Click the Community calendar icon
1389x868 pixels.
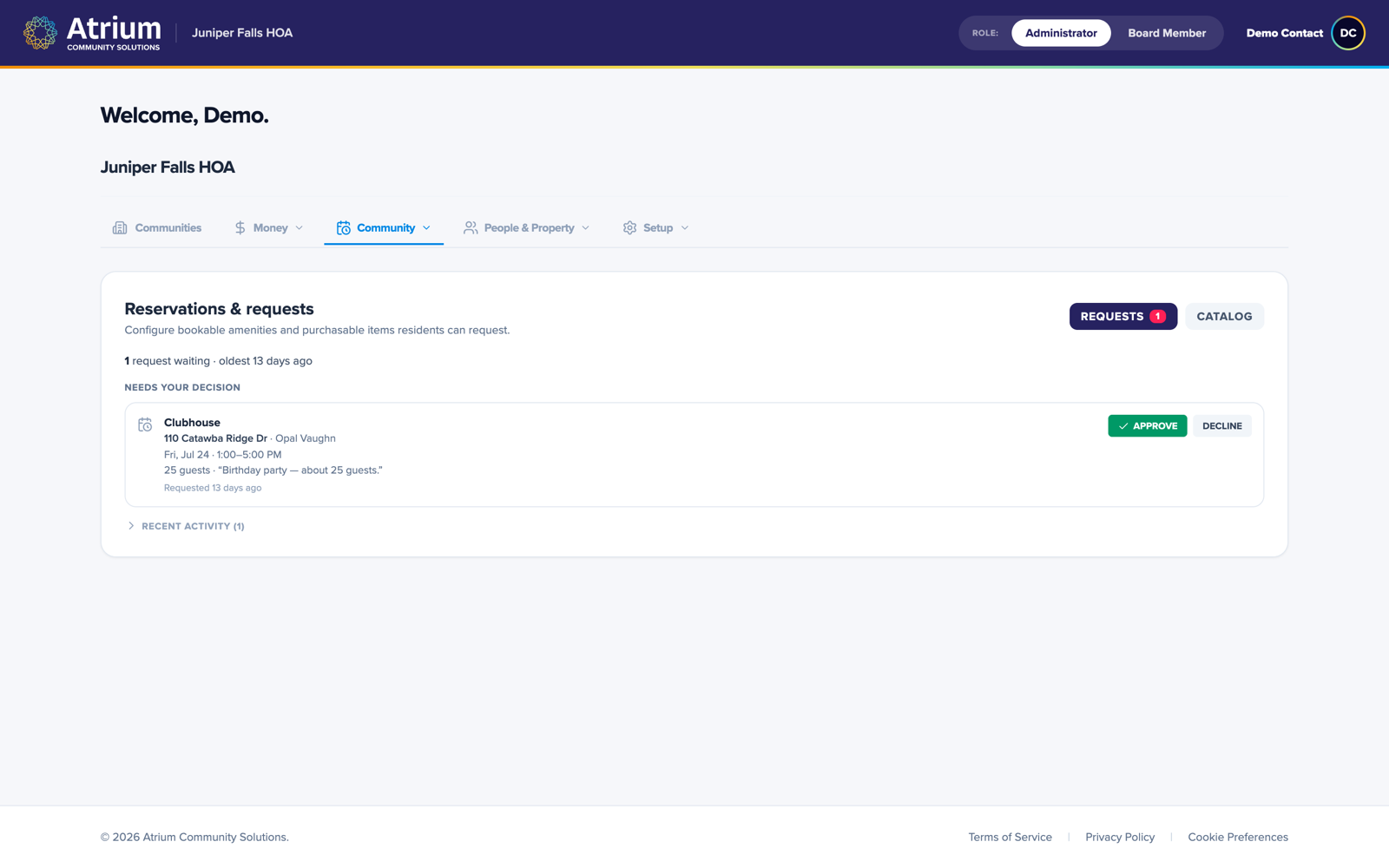(x=344, y=227)
